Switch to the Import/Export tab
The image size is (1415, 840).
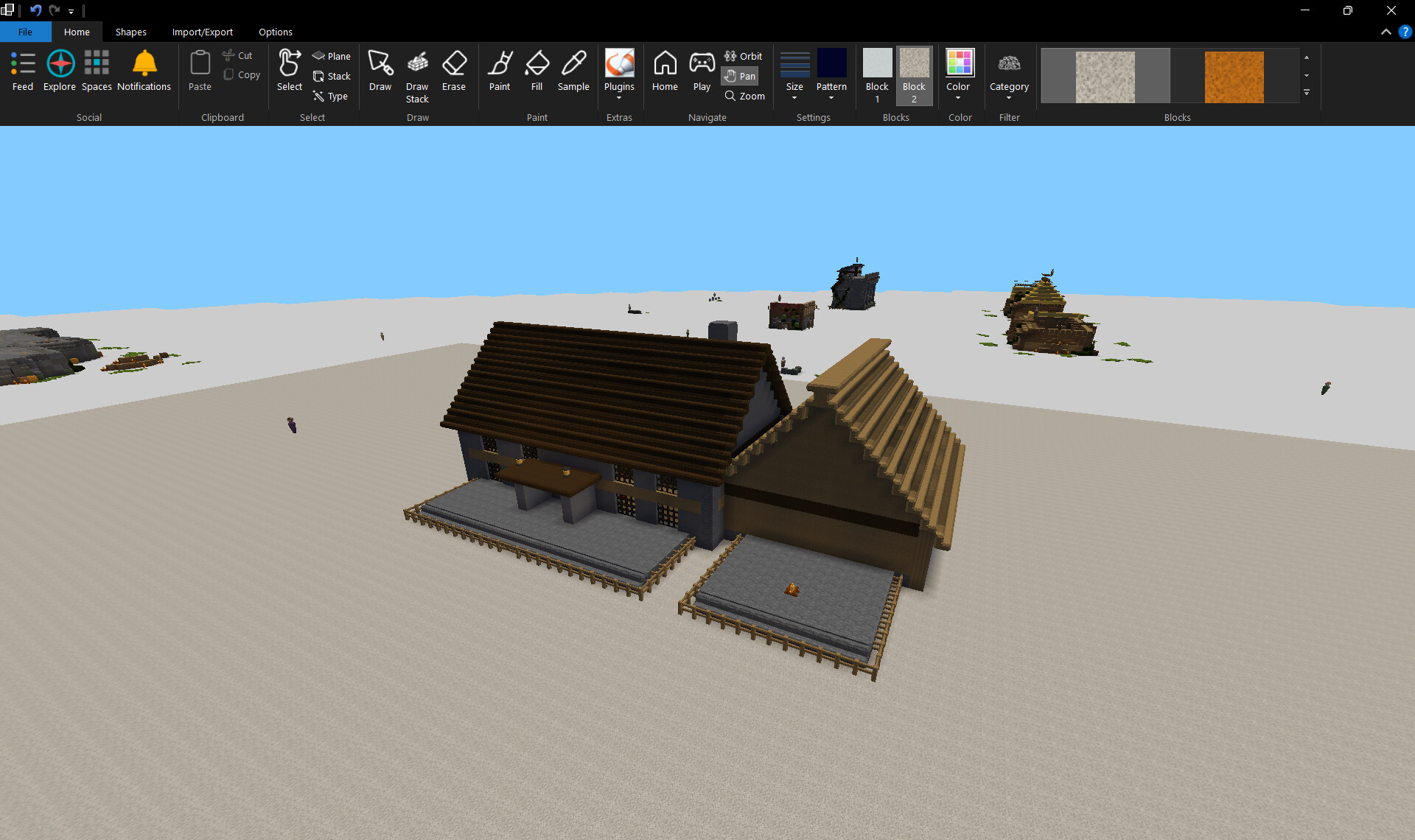point(202,32)
